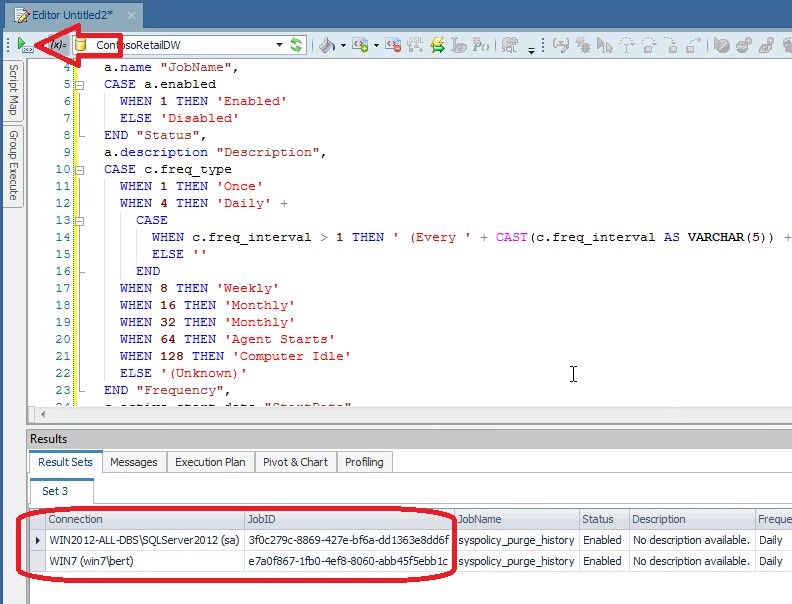This screenshot has height=604, width=792.
Task: Click the greyed commit checkmark icon
Action: [722, 45]
